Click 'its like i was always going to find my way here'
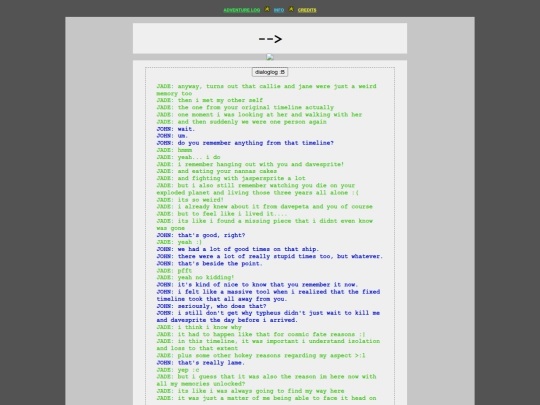Screen dimensions: 540x405 pyautogui.click(x=261, y=391)
